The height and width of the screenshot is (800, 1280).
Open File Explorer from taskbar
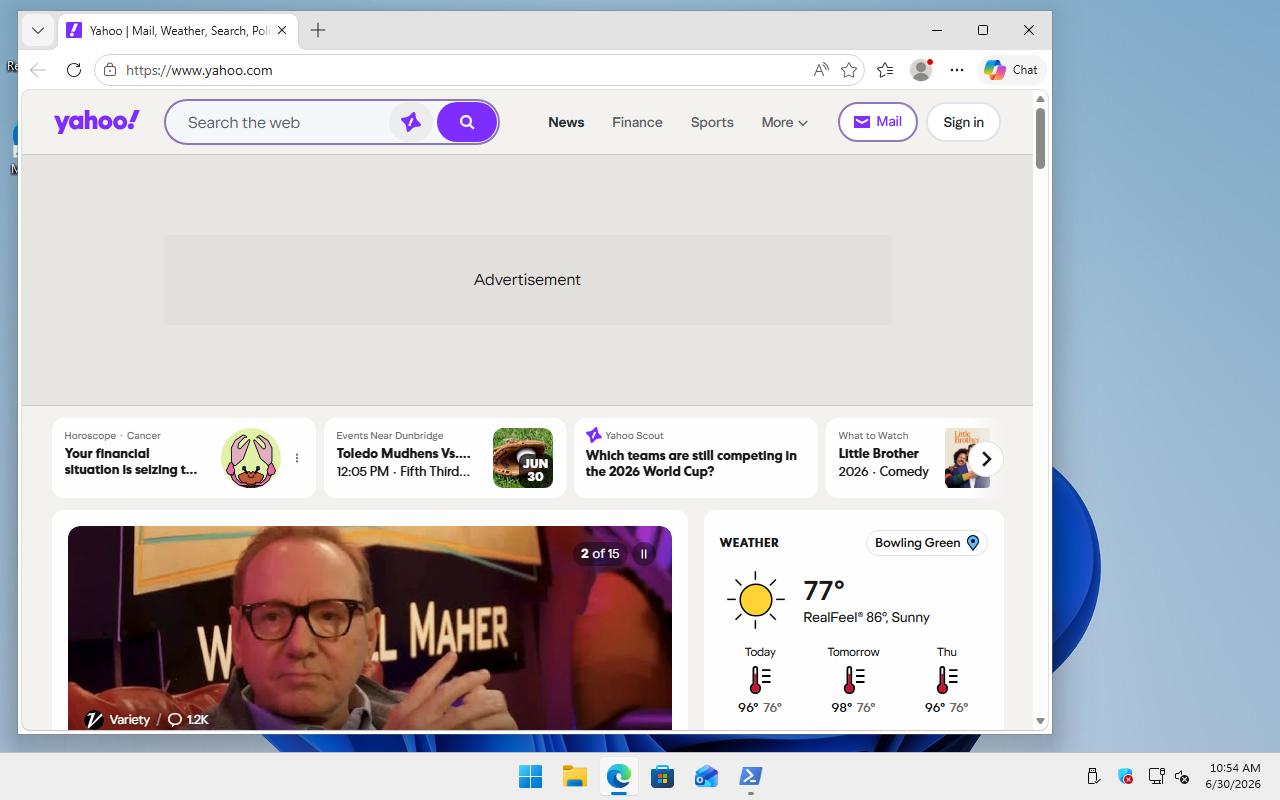pos(574,776)
